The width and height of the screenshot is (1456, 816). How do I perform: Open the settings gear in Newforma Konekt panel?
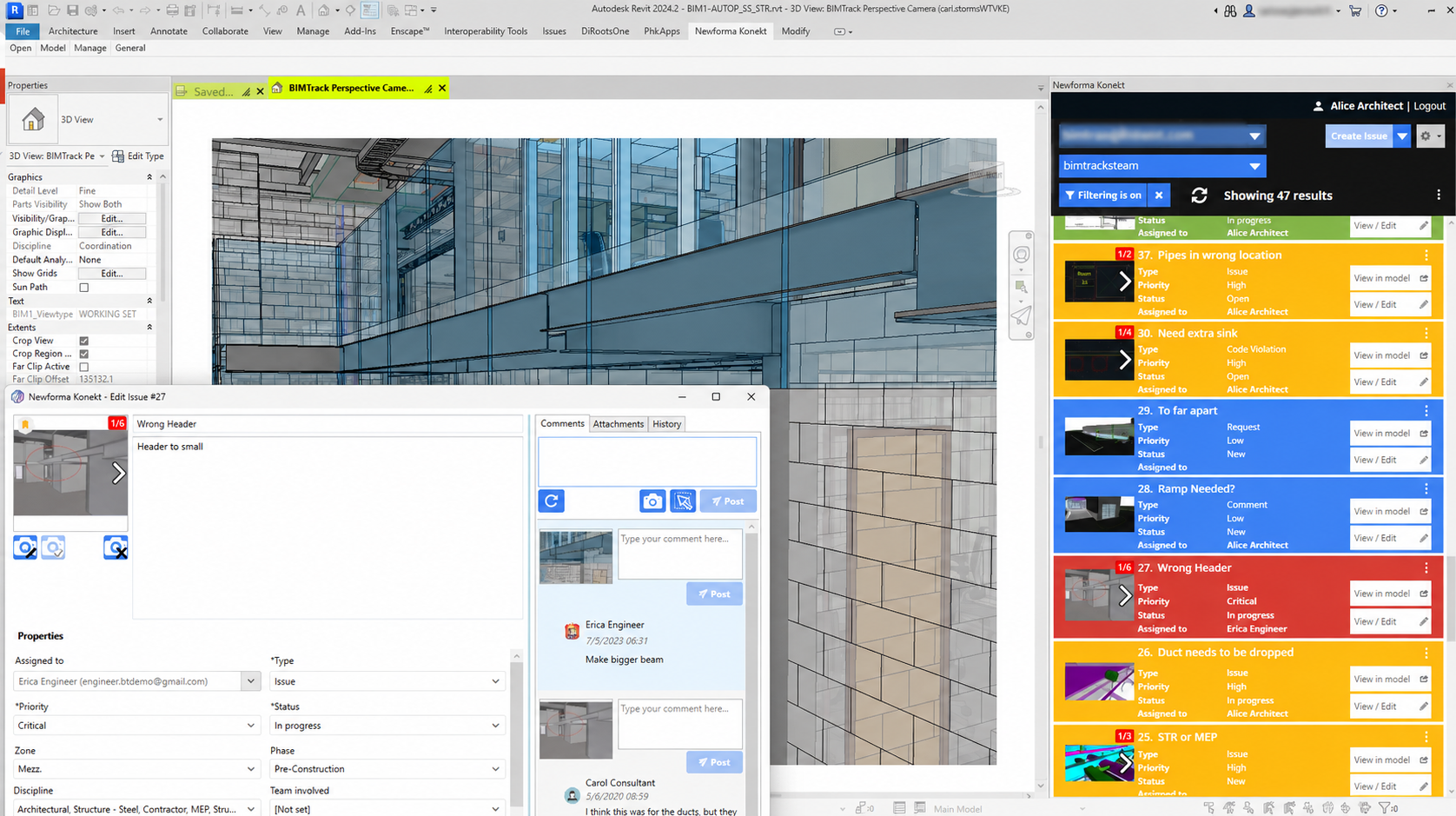click(x=1430, y=136)
